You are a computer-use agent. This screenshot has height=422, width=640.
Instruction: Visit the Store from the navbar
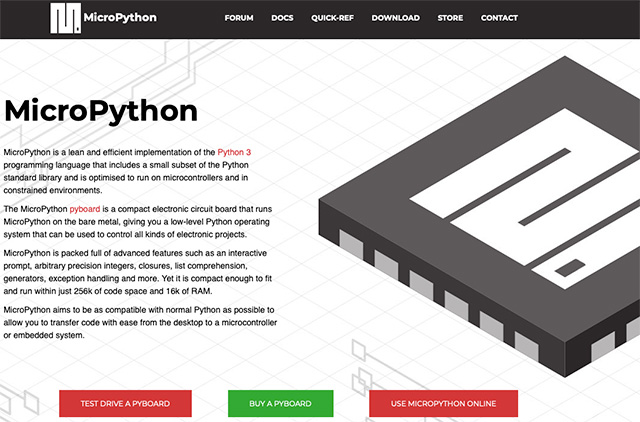[x=450, y=18]
